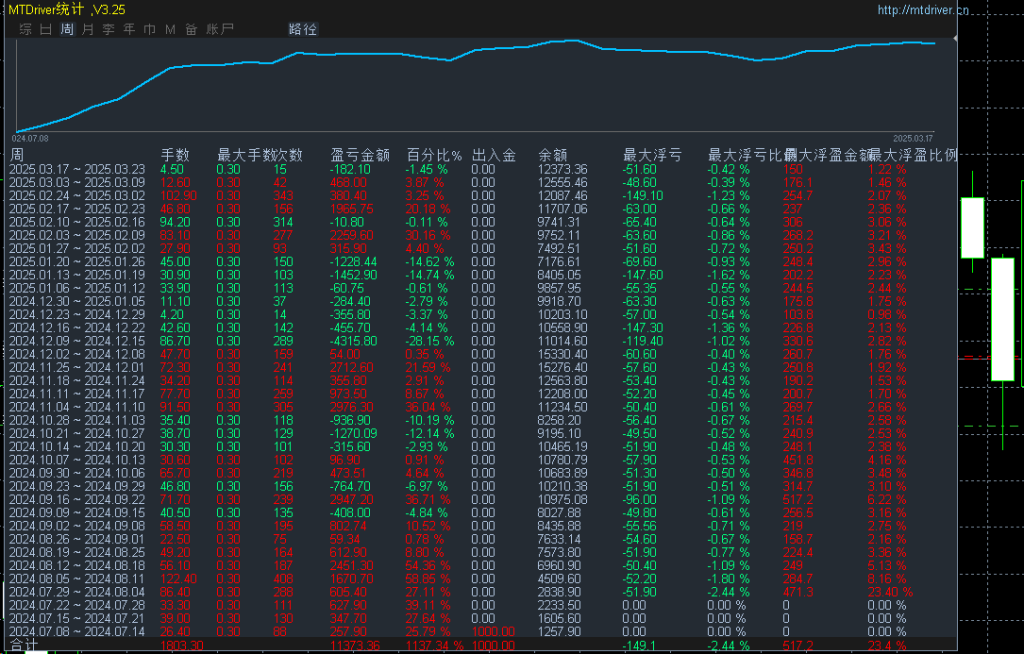Image resolution: width=1024 pixels, height=654 pixels.
Task: Click the 最大浮亏 column header
Action: tap(650, 155)
